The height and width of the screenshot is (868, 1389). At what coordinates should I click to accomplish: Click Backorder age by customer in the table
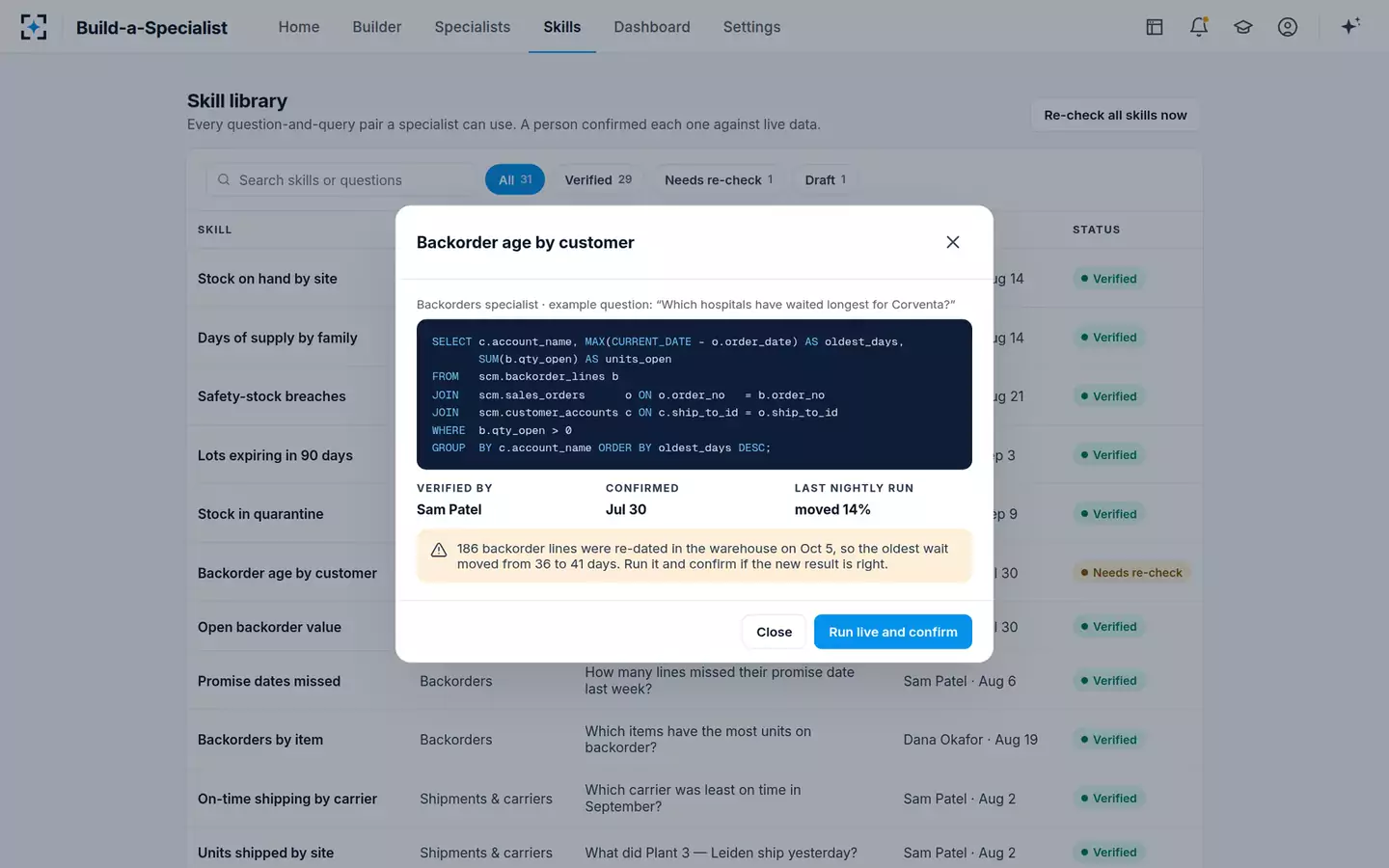pos(287,573)
